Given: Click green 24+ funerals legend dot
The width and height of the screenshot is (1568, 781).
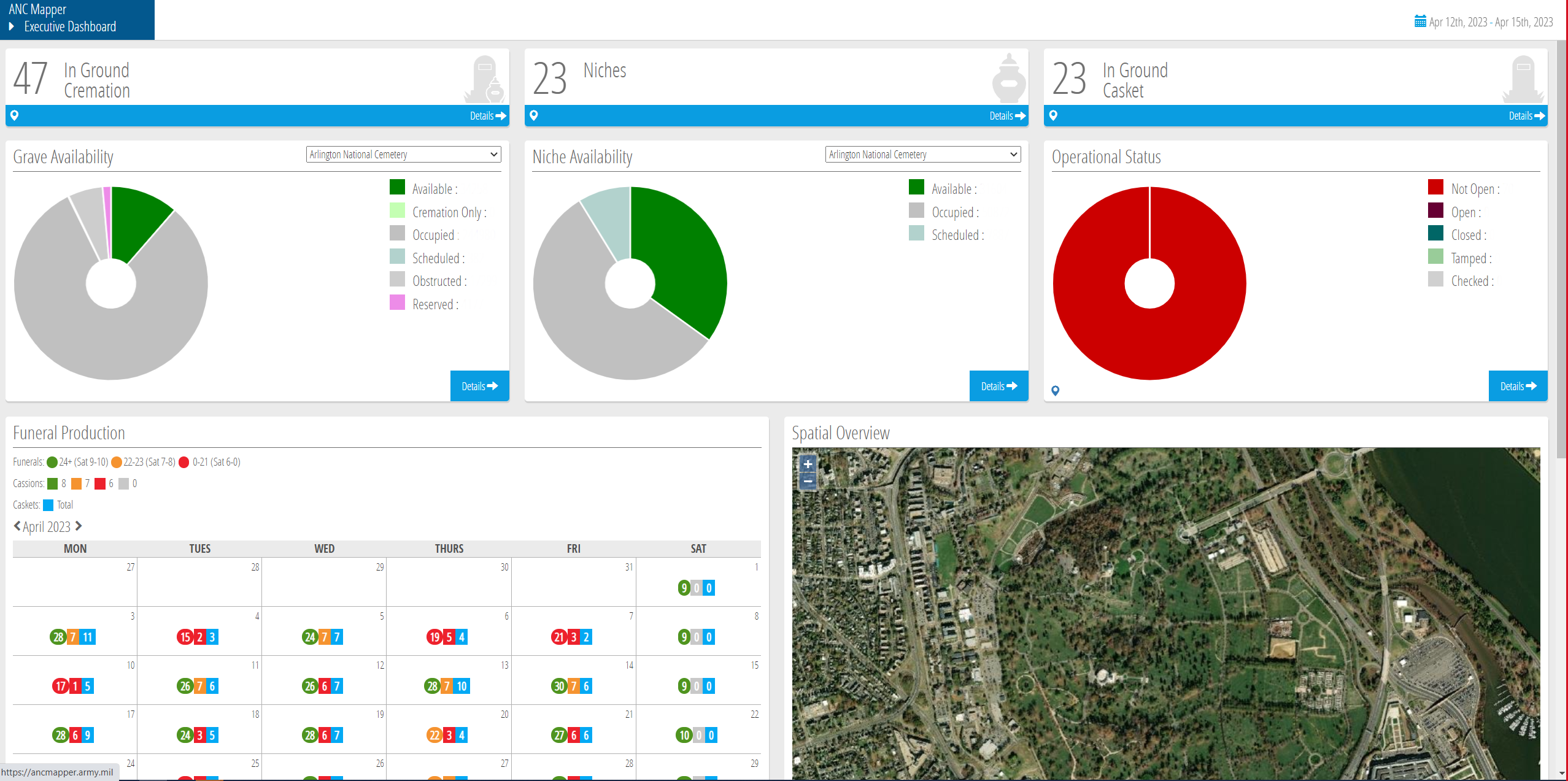Looking at the screenshot, I should tap(52, 462).
